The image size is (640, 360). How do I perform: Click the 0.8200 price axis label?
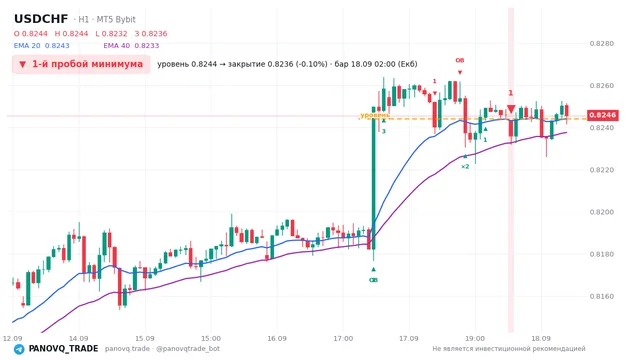(602, 212)
